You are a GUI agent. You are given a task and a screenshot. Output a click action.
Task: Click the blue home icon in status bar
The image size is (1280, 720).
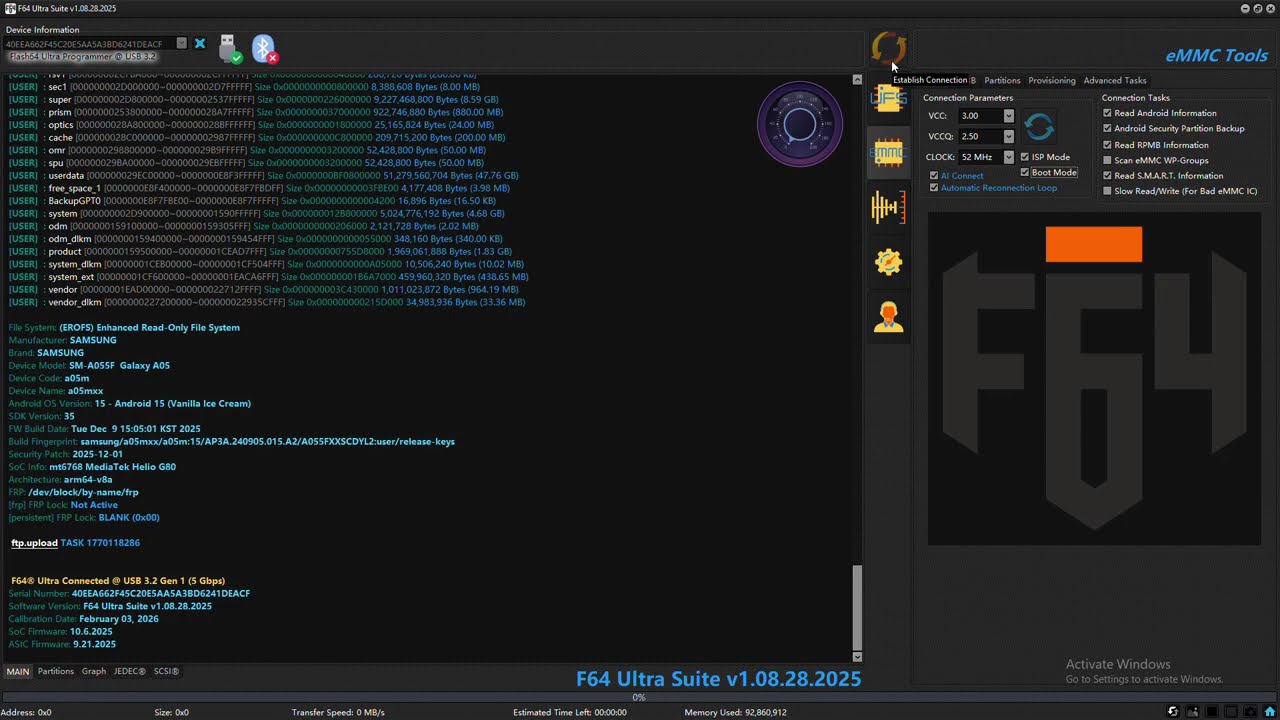tap(1268, 712)
